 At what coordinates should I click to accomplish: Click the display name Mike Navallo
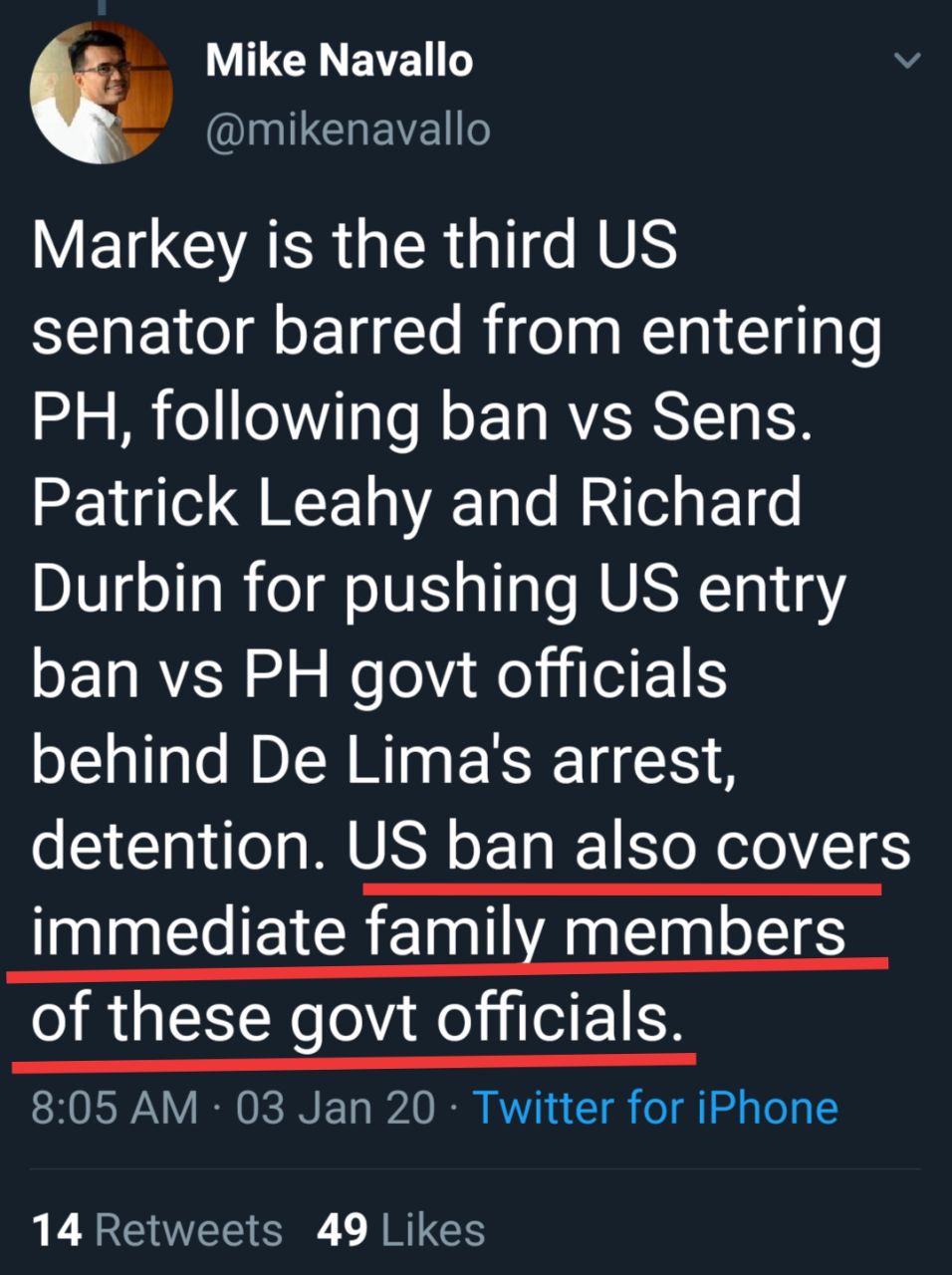tap(339, 62)
